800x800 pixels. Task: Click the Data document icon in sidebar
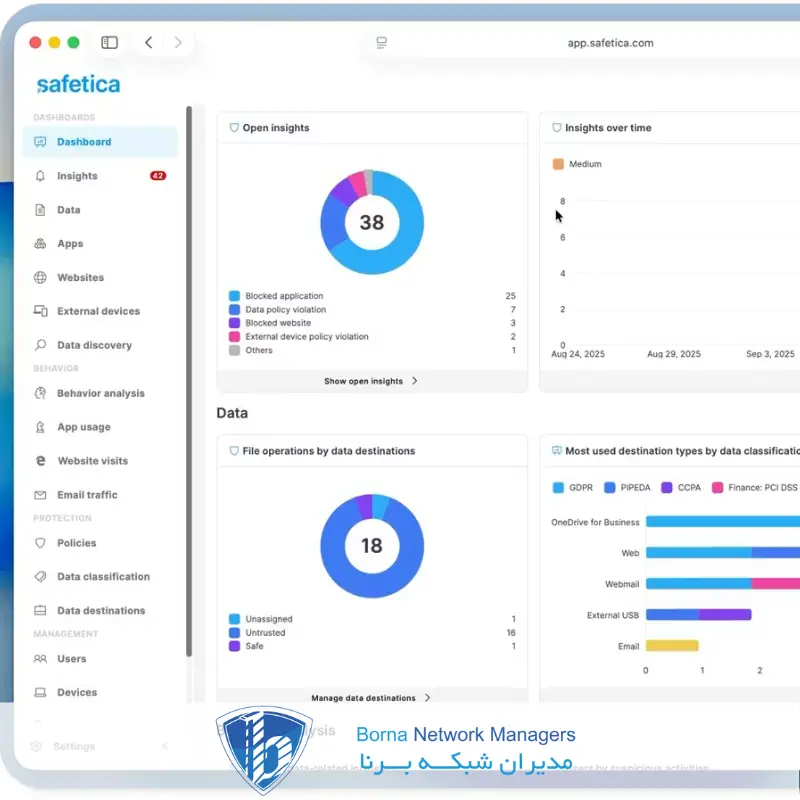click(40, 210)
